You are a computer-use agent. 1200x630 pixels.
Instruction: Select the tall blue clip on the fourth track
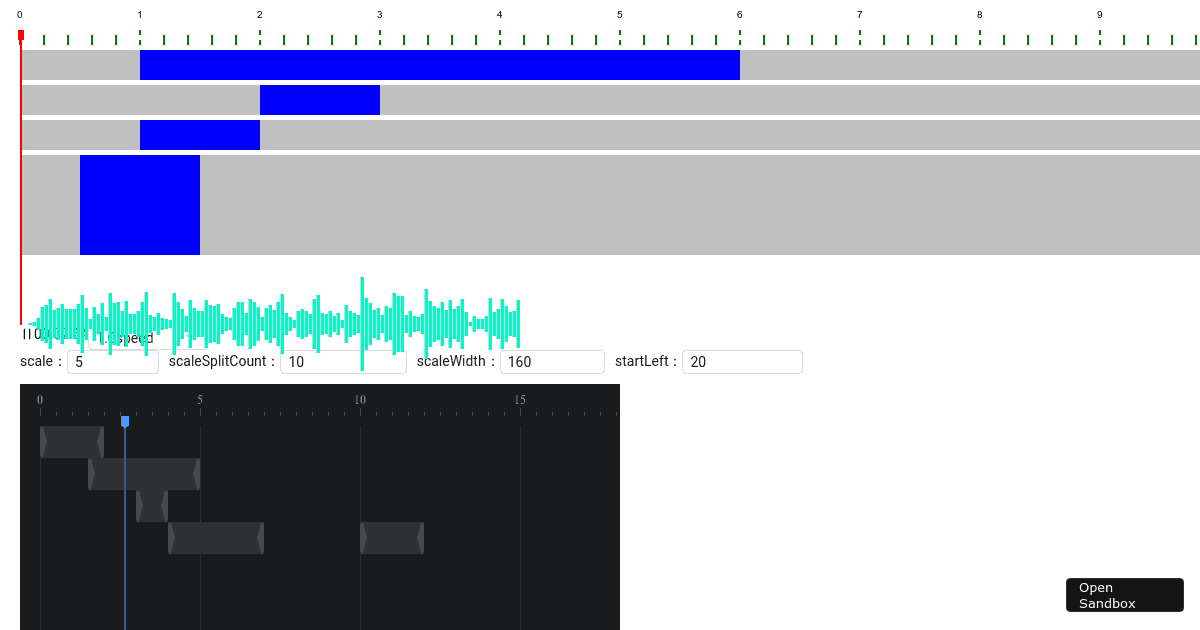coord(139,204)
